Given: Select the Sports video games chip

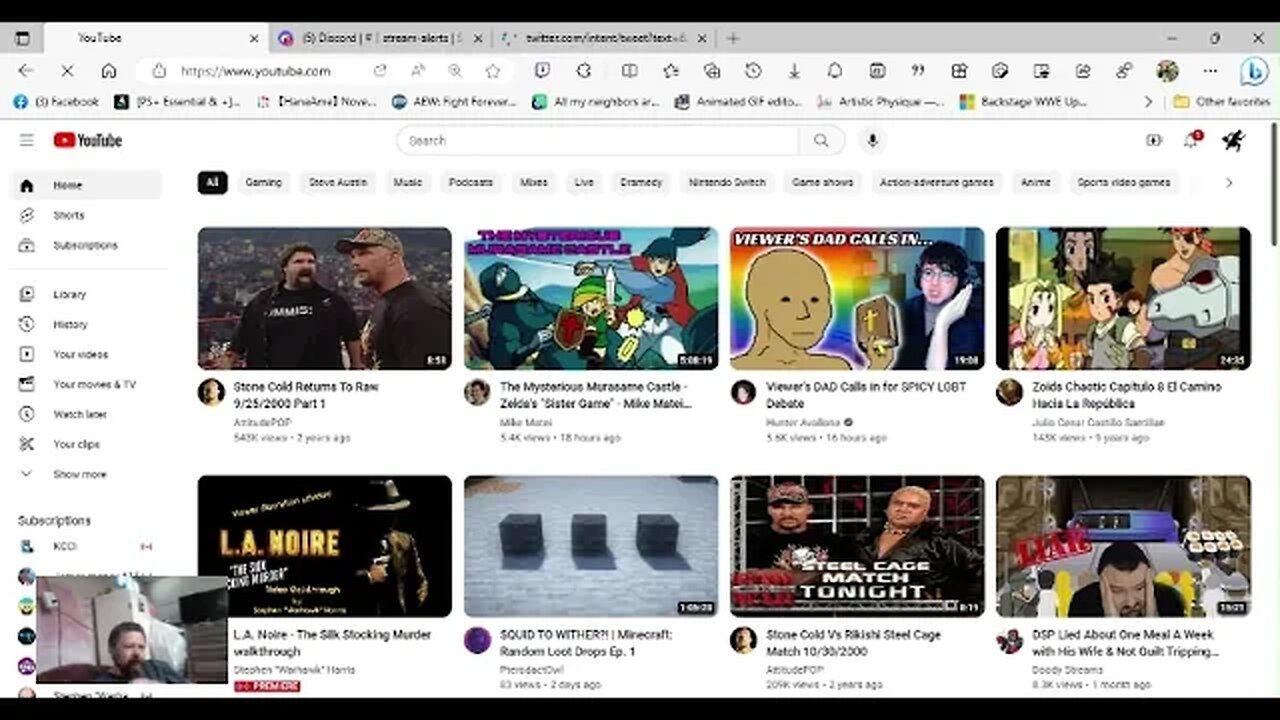Looking at the screenshot, I should (x=1124, y=182).
